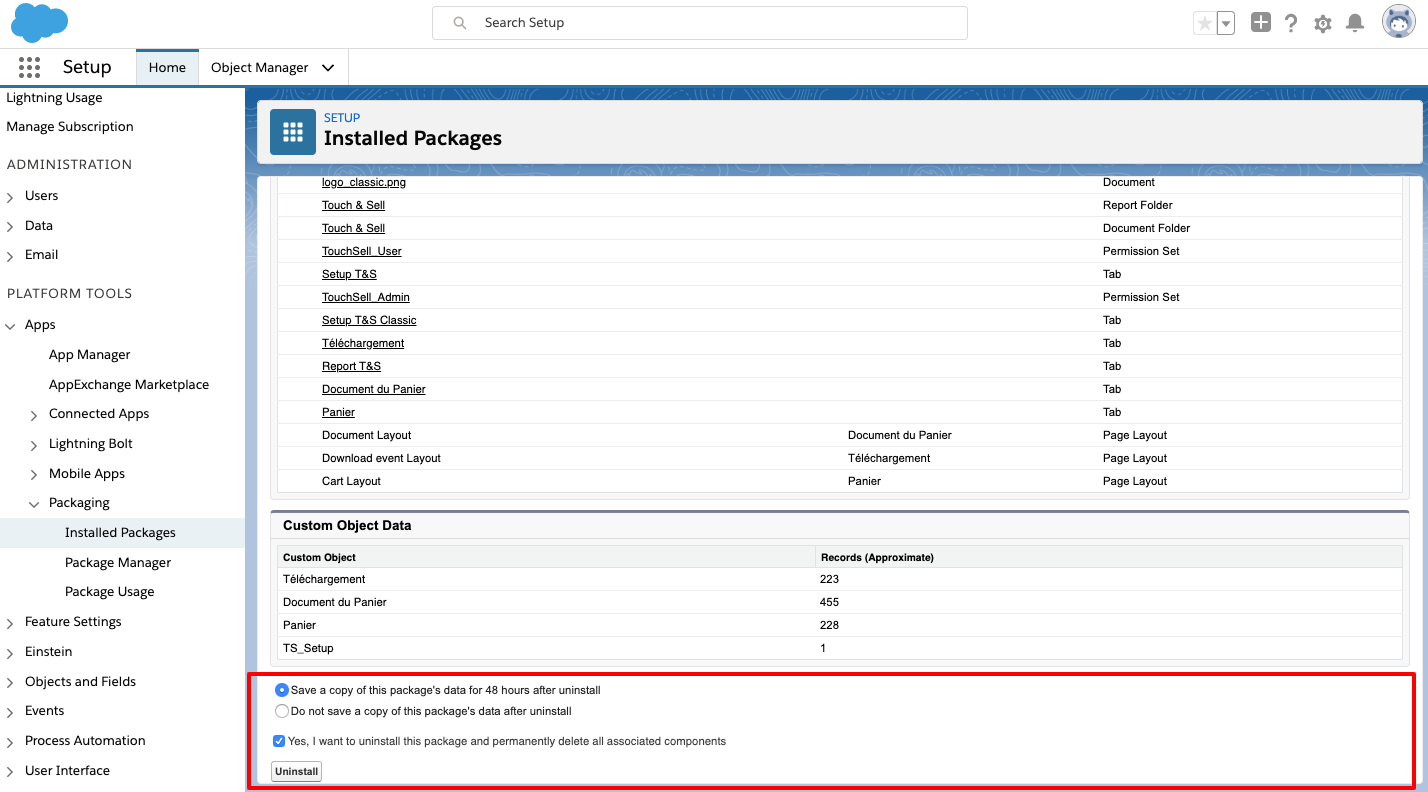Open the Object Manager tab dropdown chevron
The width and height of the screenshot is (1428, 792).
pyautogui.click(x=328, y=68)
